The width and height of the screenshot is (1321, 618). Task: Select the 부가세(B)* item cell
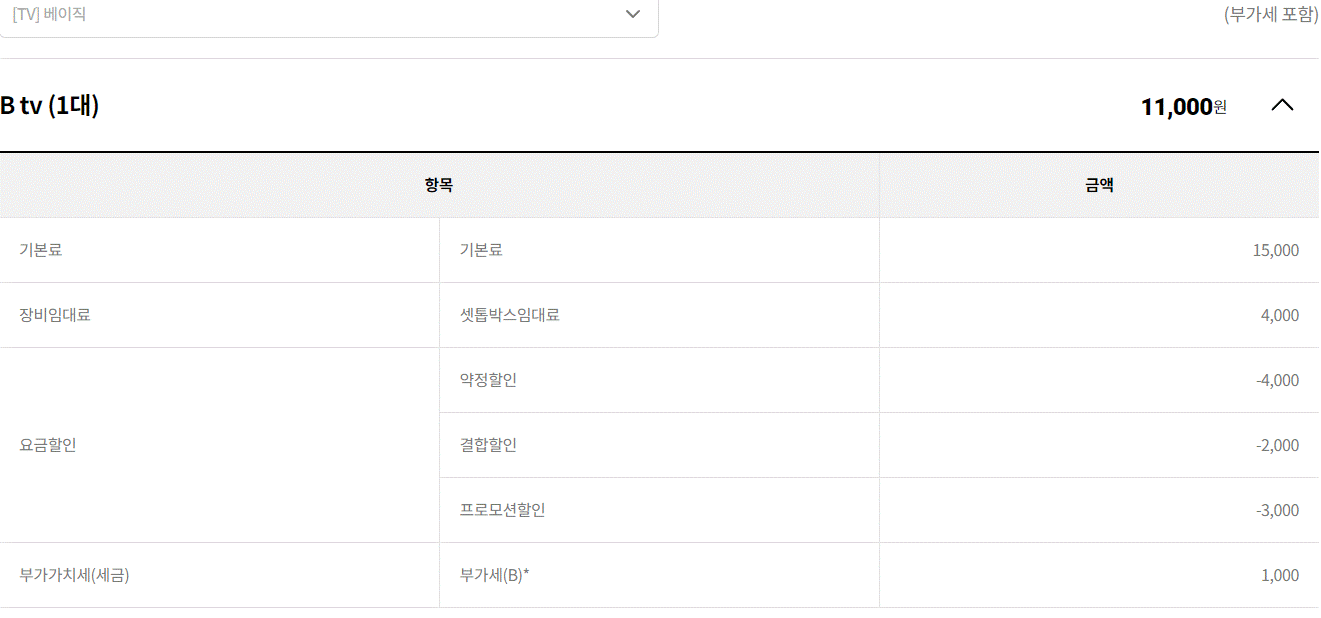coord(494,575)
